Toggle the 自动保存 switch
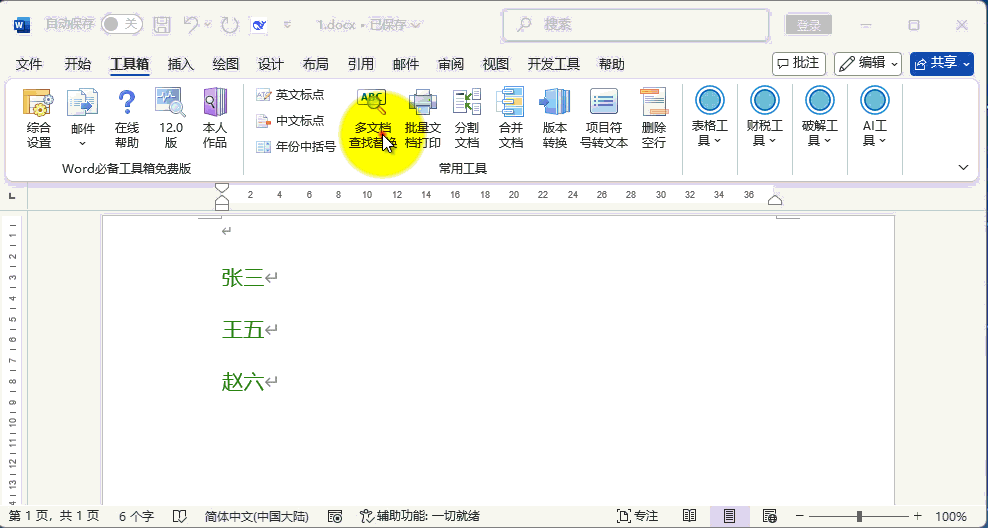The height and width of the screenshot is (528, 988). click(121, 24)
